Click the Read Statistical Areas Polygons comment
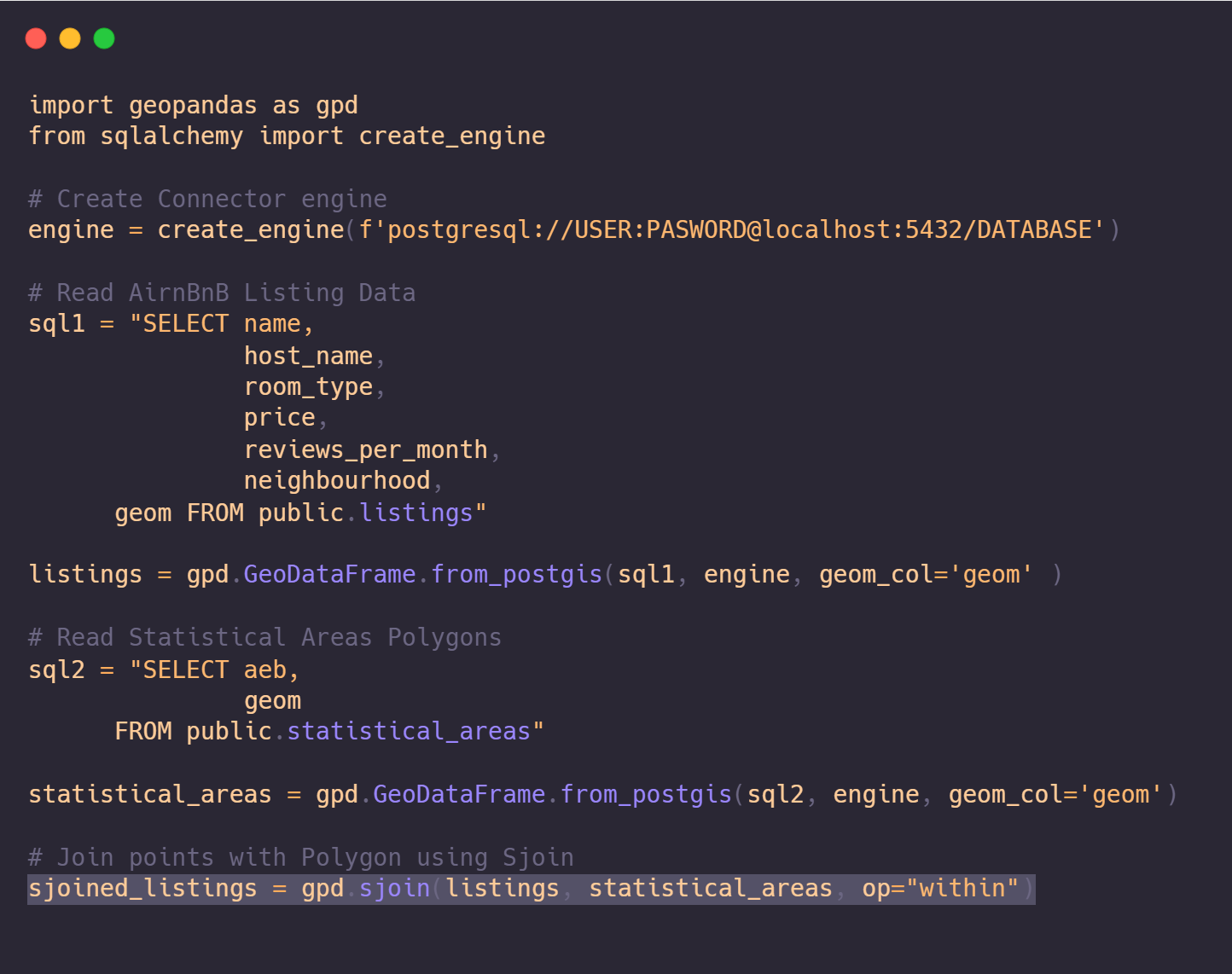Viewport: 1232px width, 974px height. pyautogui.click(x=264, y=638)
